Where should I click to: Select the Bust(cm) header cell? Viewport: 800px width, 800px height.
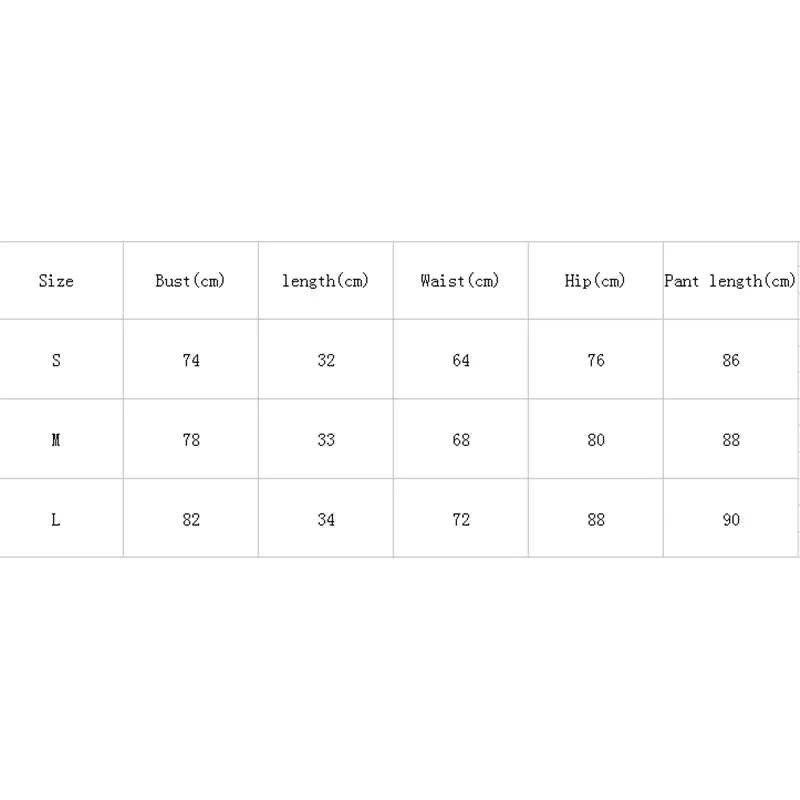pos(190,281)
